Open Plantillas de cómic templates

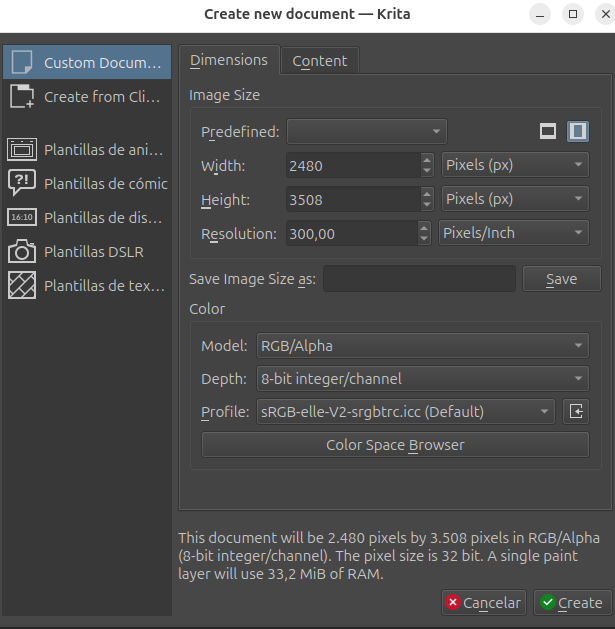click(87, 183)
